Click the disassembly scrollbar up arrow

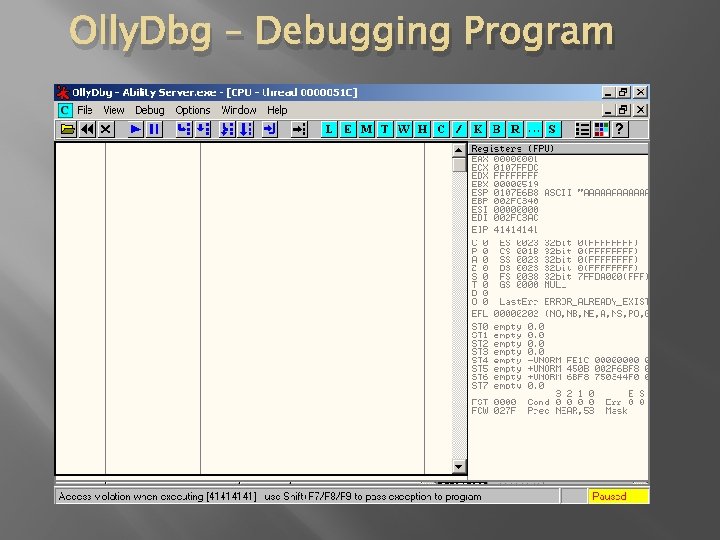point(459,150)
